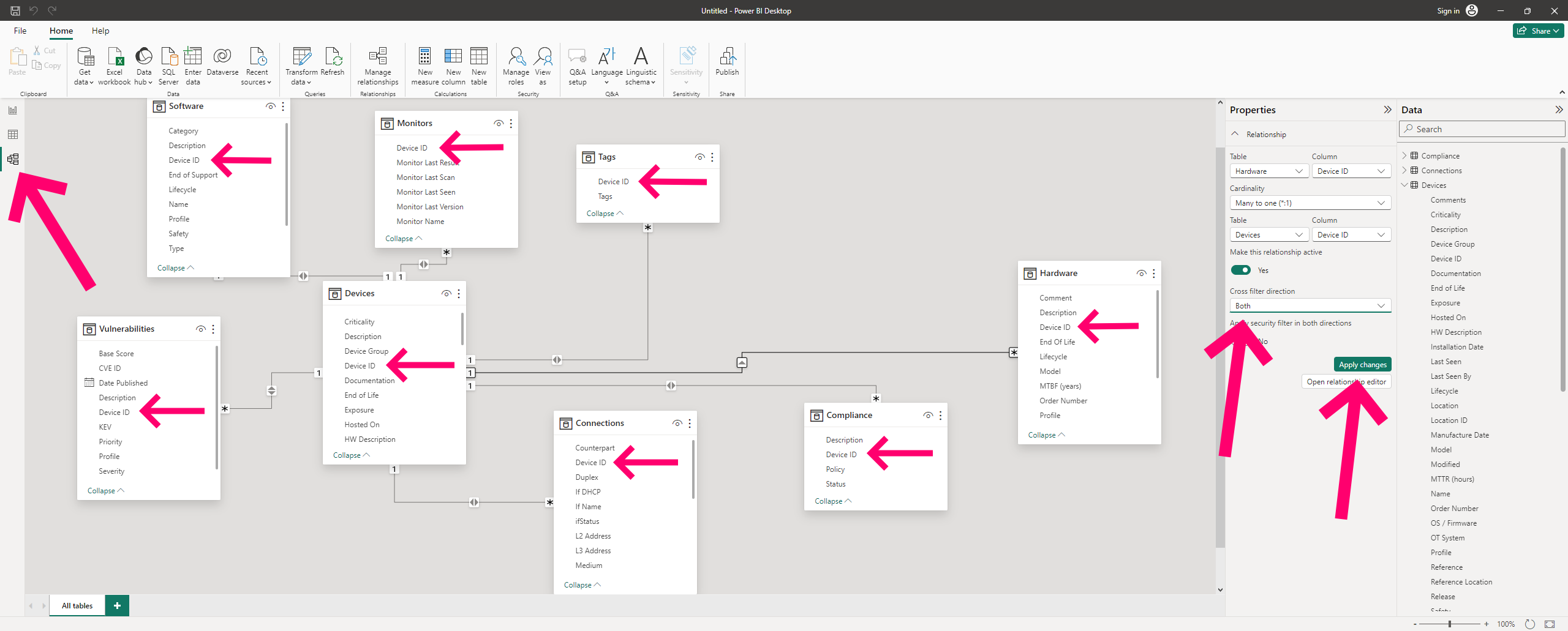Click the Fit to screen icon
This screenshot has height=631, width=1568.
pos(1550,624)
